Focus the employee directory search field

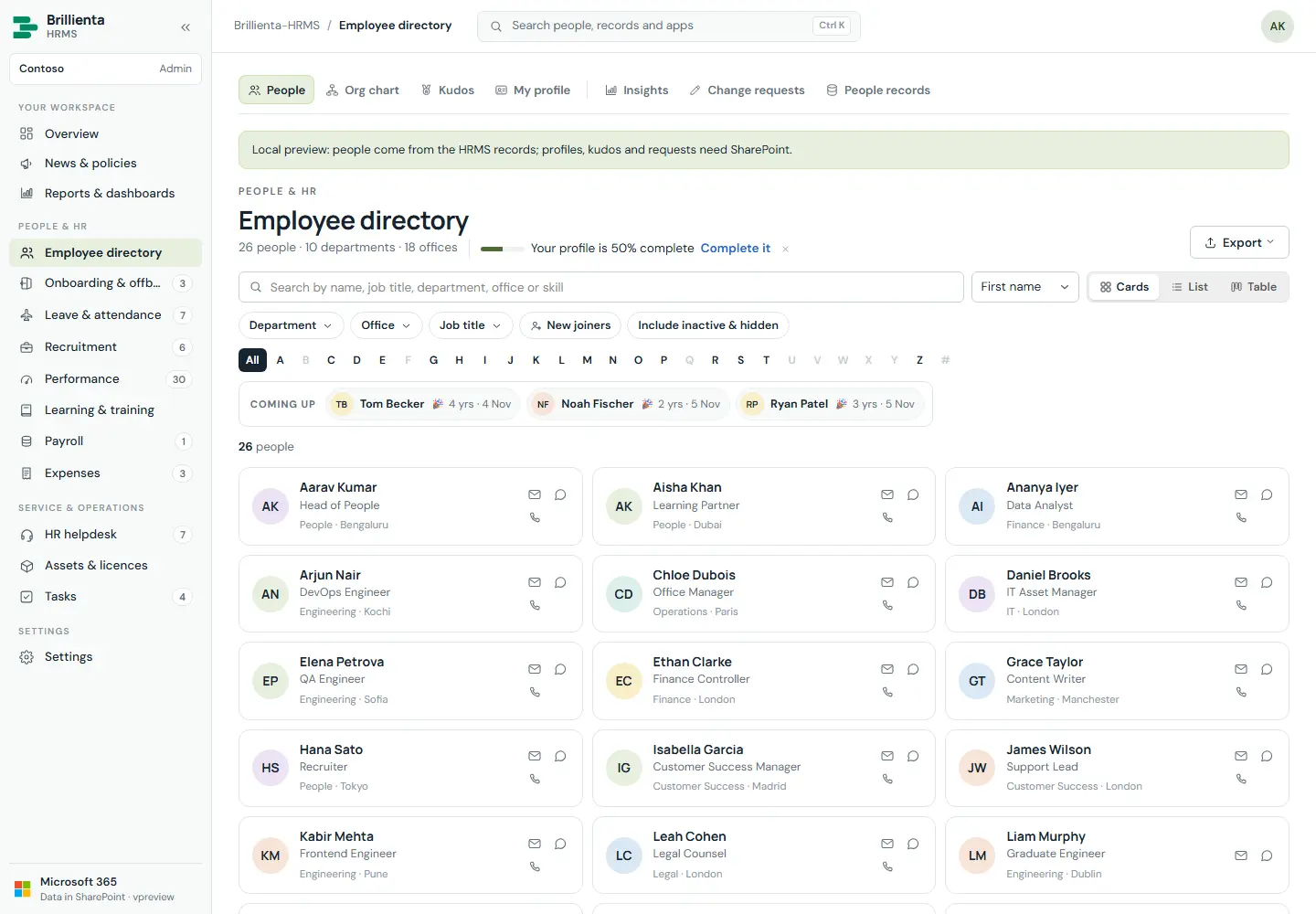coord(601,287)
